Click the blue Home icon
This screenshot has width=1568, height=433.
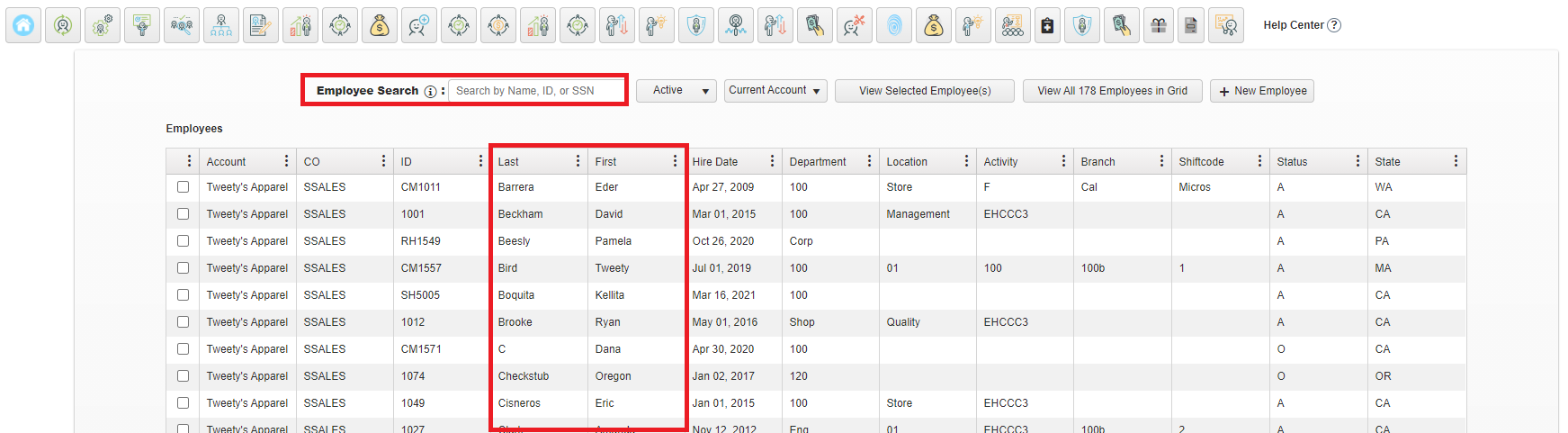(x=23, y=25)
